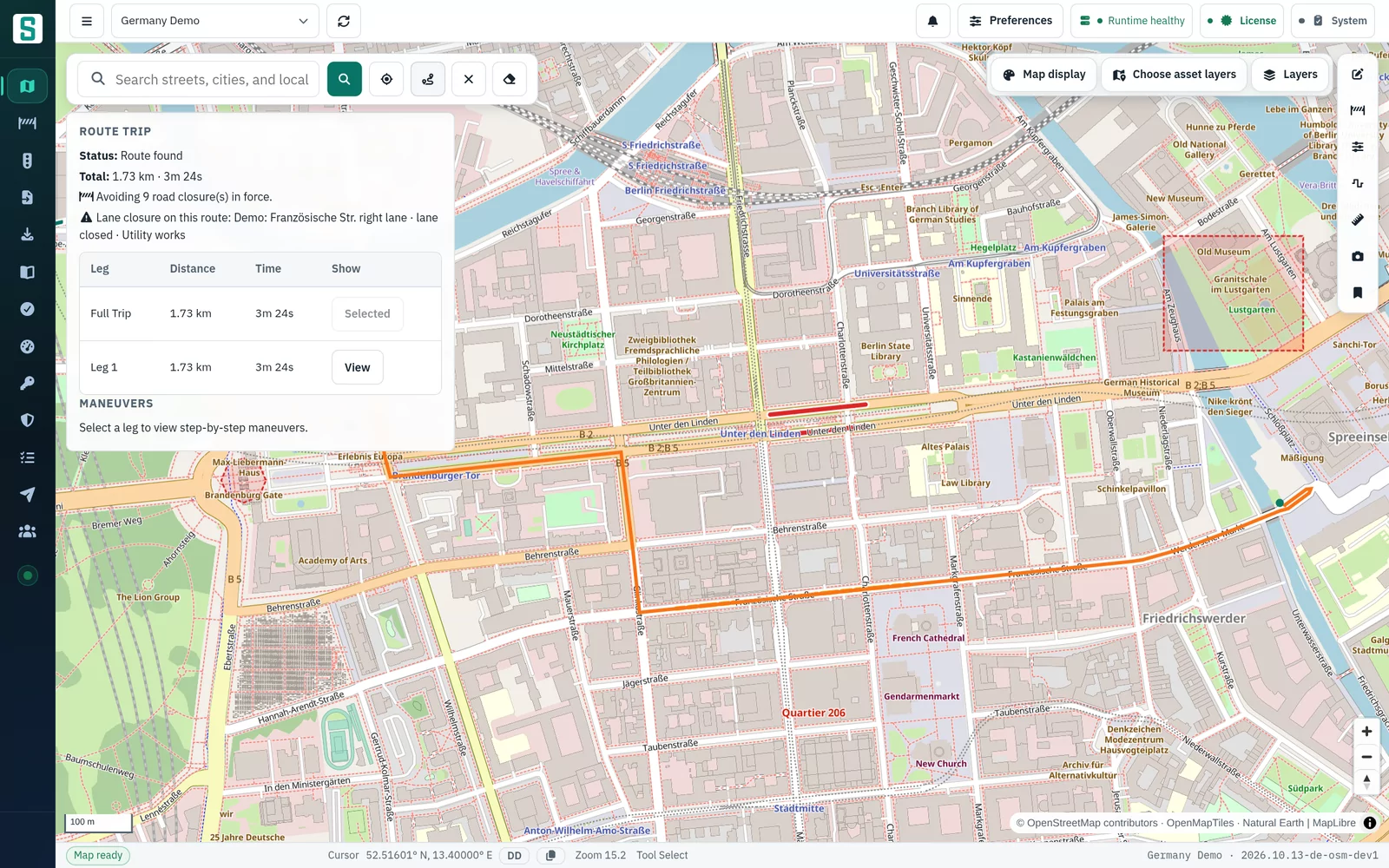Click the edit pencil map tool

click(1358, 75)
